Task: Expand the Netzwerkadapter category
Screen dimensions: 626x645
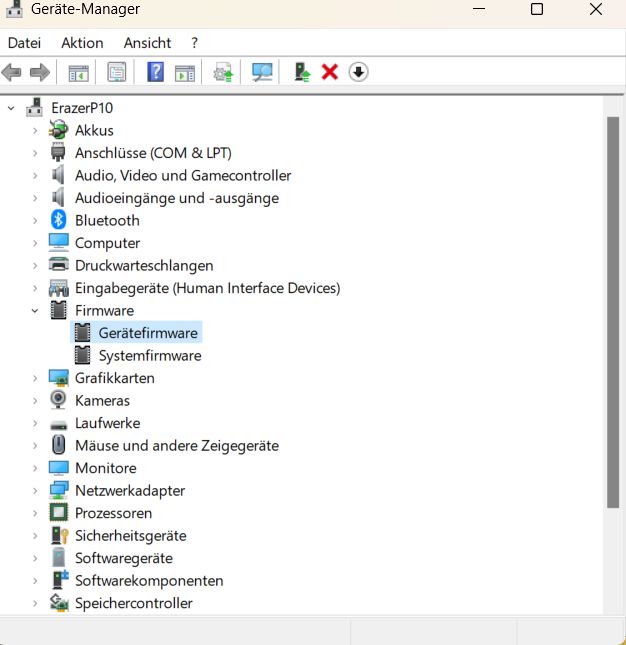Action: click(35, 491)
